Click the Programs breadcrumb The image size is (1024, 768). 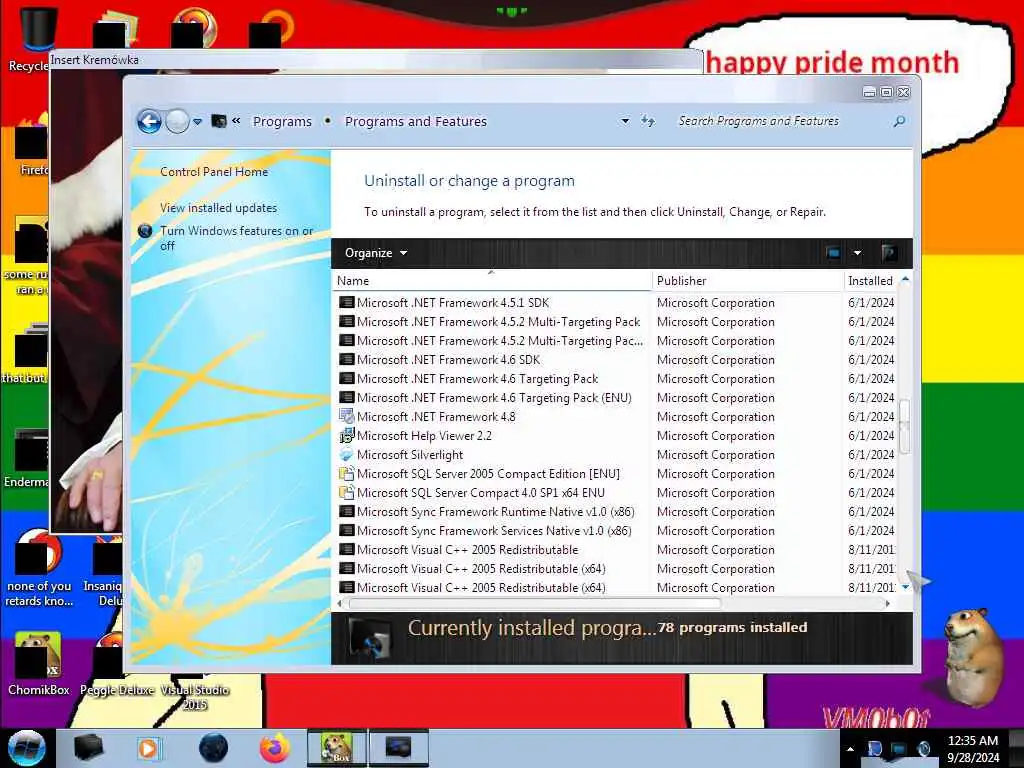pos(282,121)
